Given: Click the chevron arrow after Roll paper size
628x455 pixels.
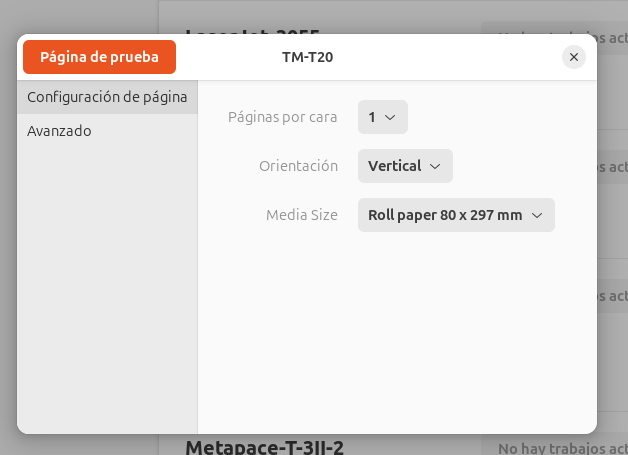Looking at the screenshot, I should pos(537,215).
